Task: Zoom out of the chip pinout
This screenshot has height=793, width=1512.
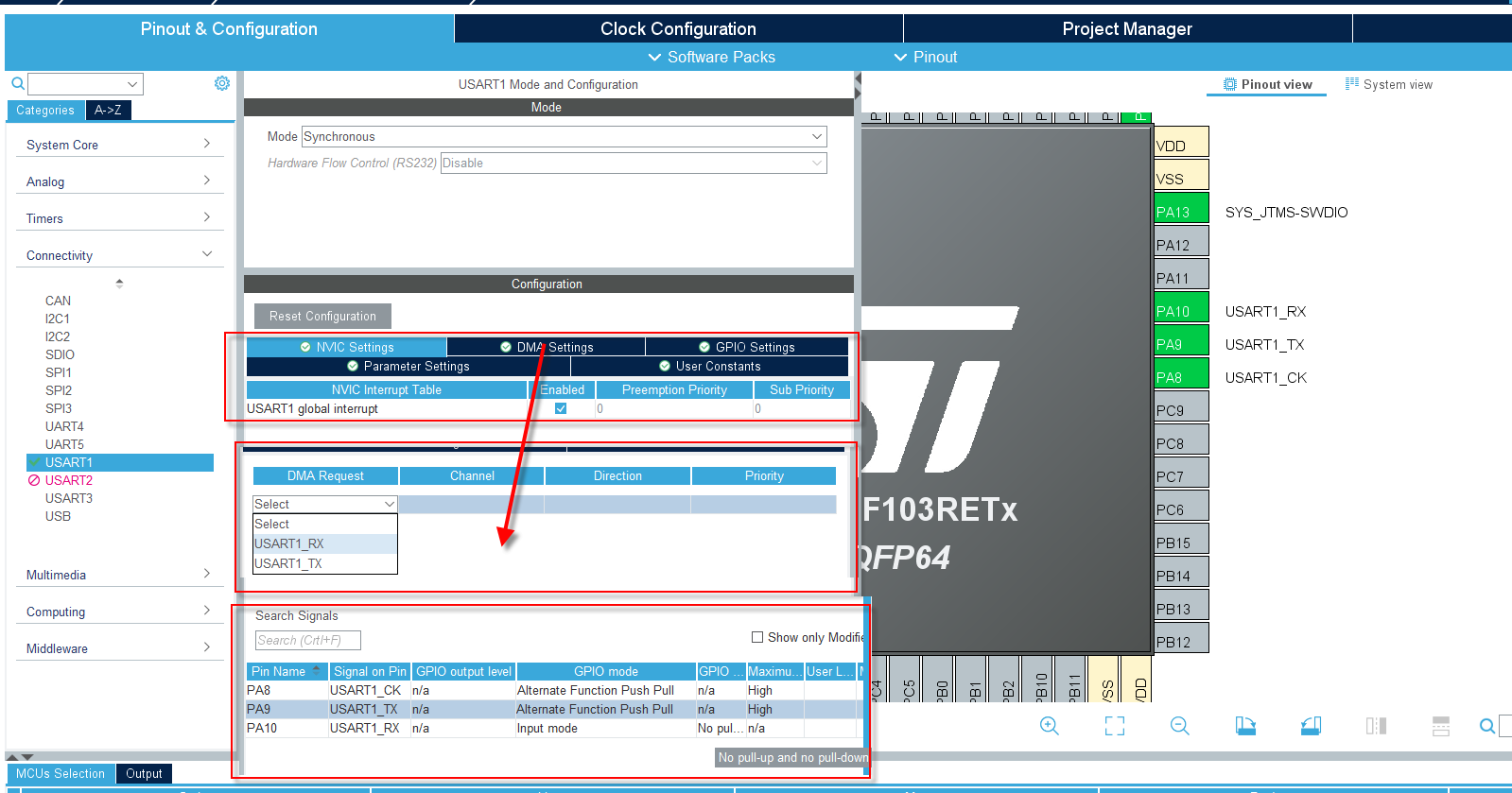Action: click(x=1179, y=726)
